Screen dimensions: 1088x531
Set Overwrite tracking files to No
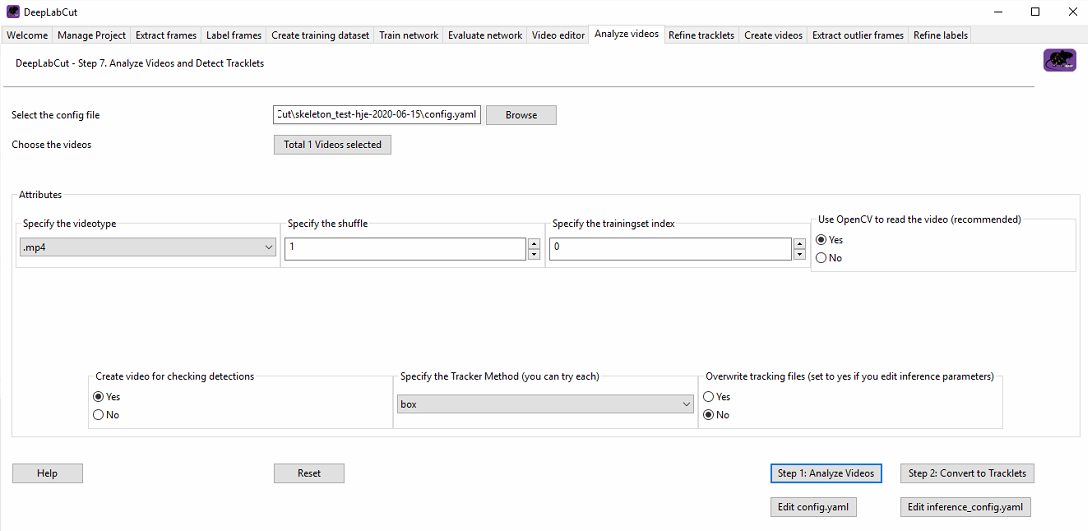pyautogui.click(x=708, y=415)
